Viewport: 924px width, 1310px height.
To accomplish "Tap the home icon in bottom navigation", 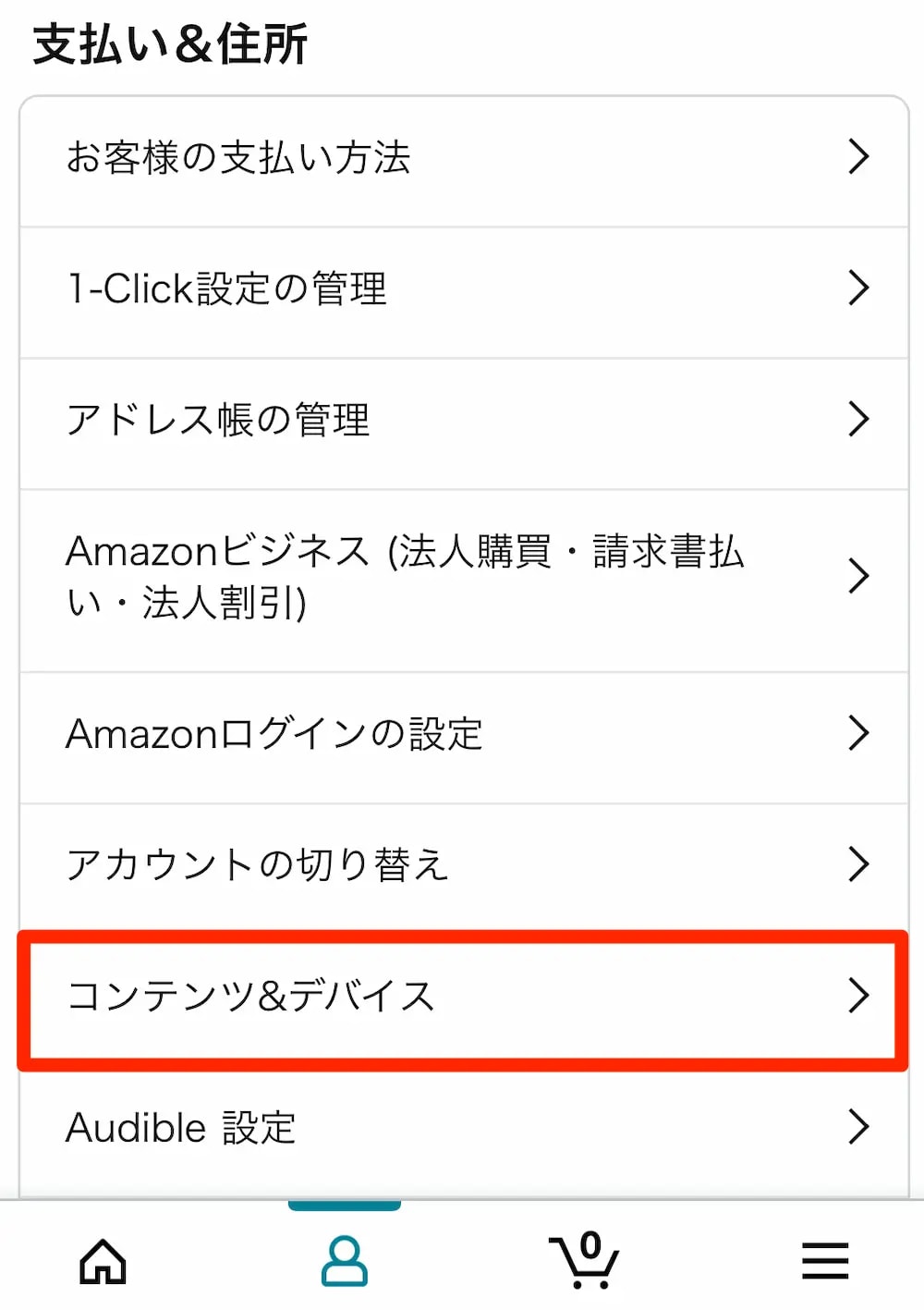I will 103,1261.
